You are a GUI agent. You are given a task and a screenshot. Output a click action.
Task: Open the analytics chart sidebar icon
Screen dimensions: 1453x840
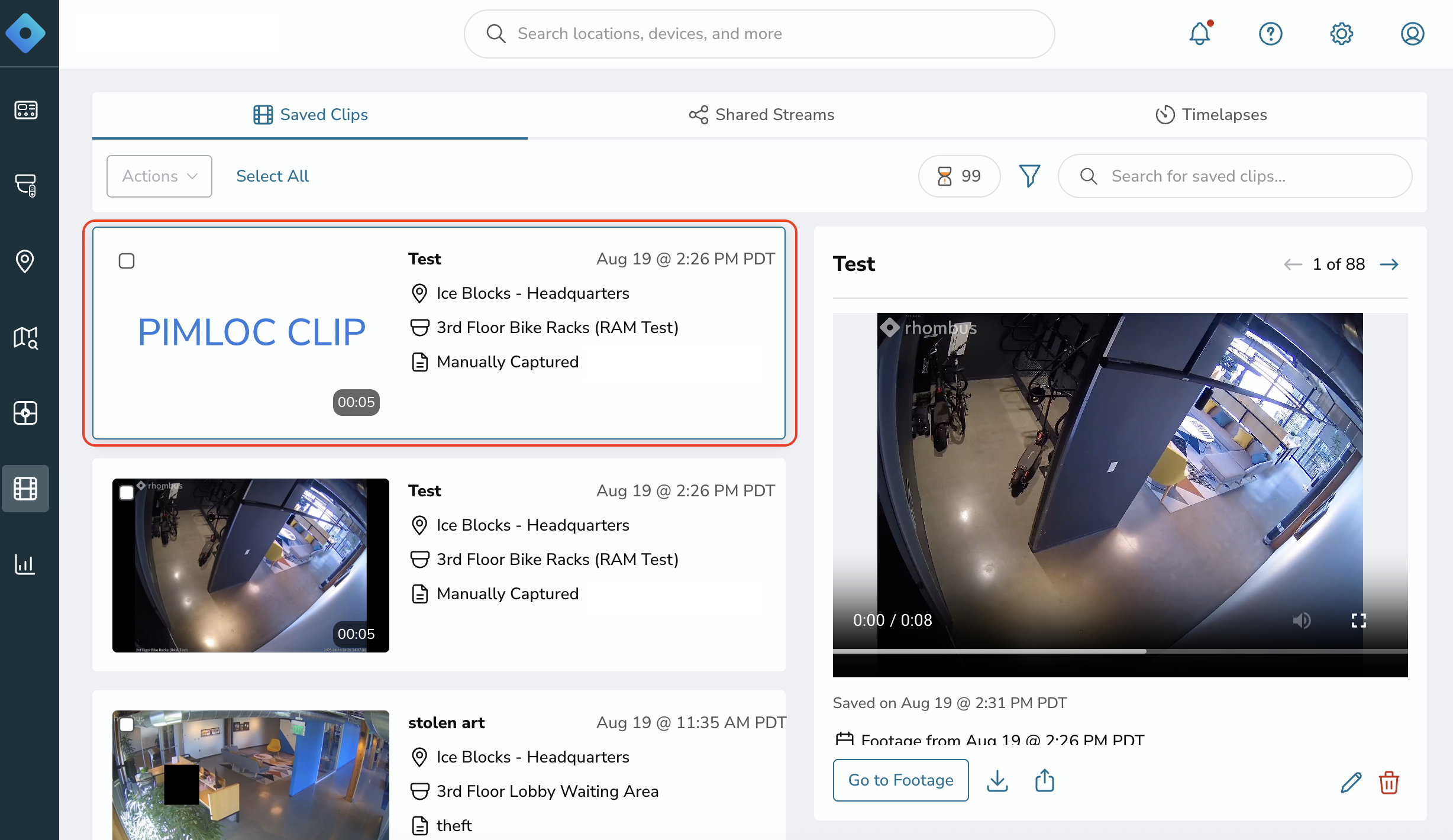[25, 564]
